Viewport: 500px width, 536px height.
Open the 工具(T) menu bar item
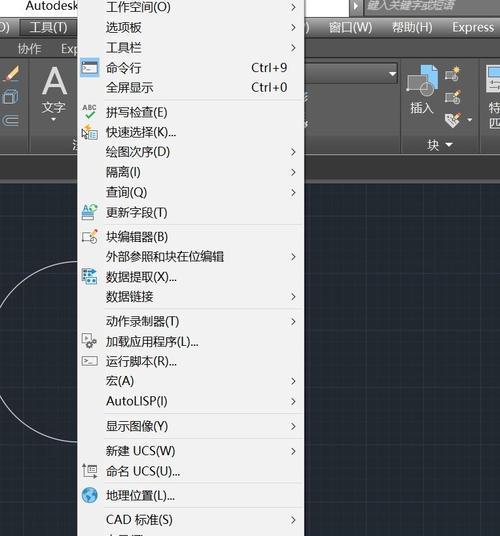[x=48, y=27]
